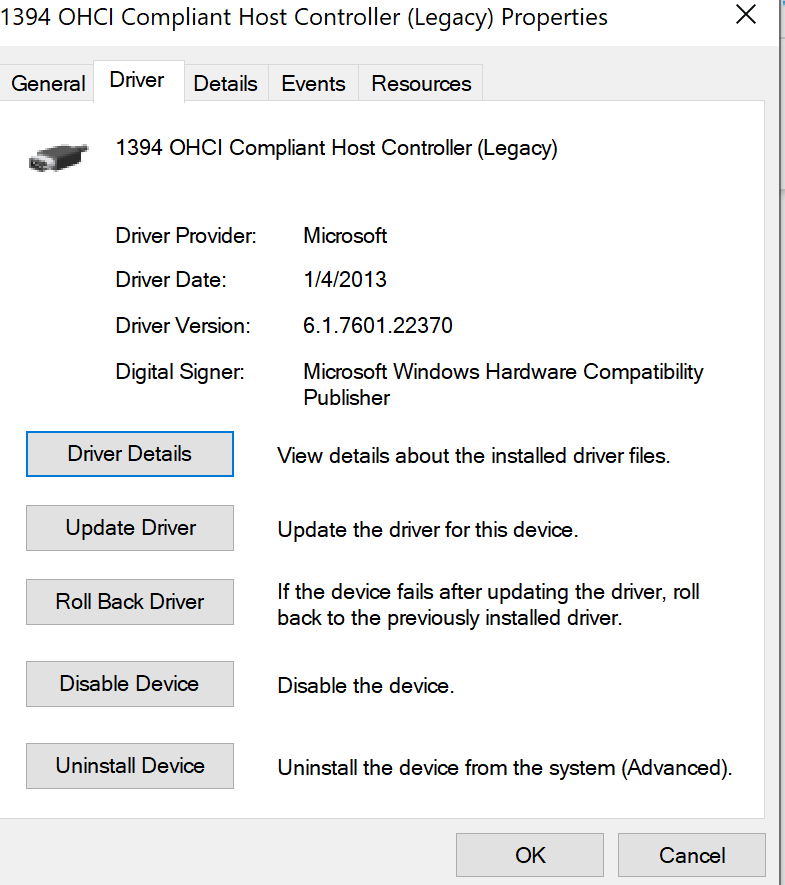Select the Driver tab
The width and height of the screenshot is (785, 885).
137,80
